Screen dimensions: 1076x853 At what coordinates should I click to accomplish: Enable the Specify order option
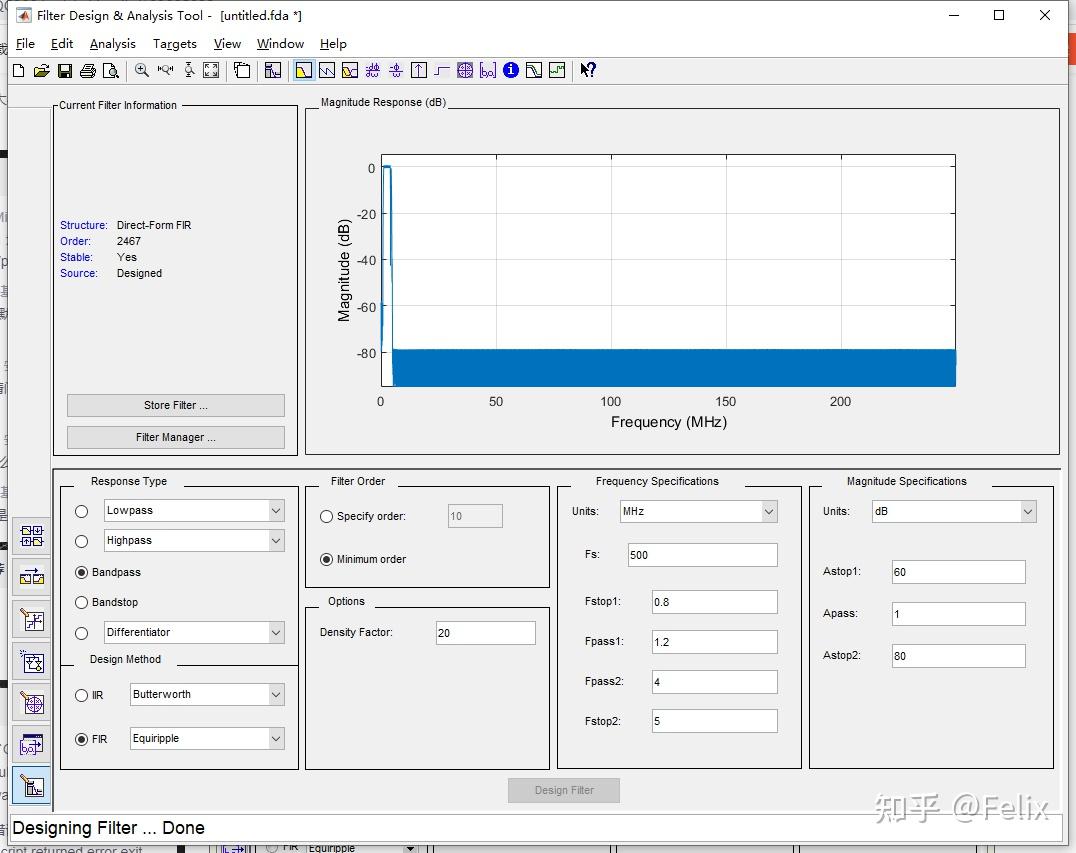327,517
